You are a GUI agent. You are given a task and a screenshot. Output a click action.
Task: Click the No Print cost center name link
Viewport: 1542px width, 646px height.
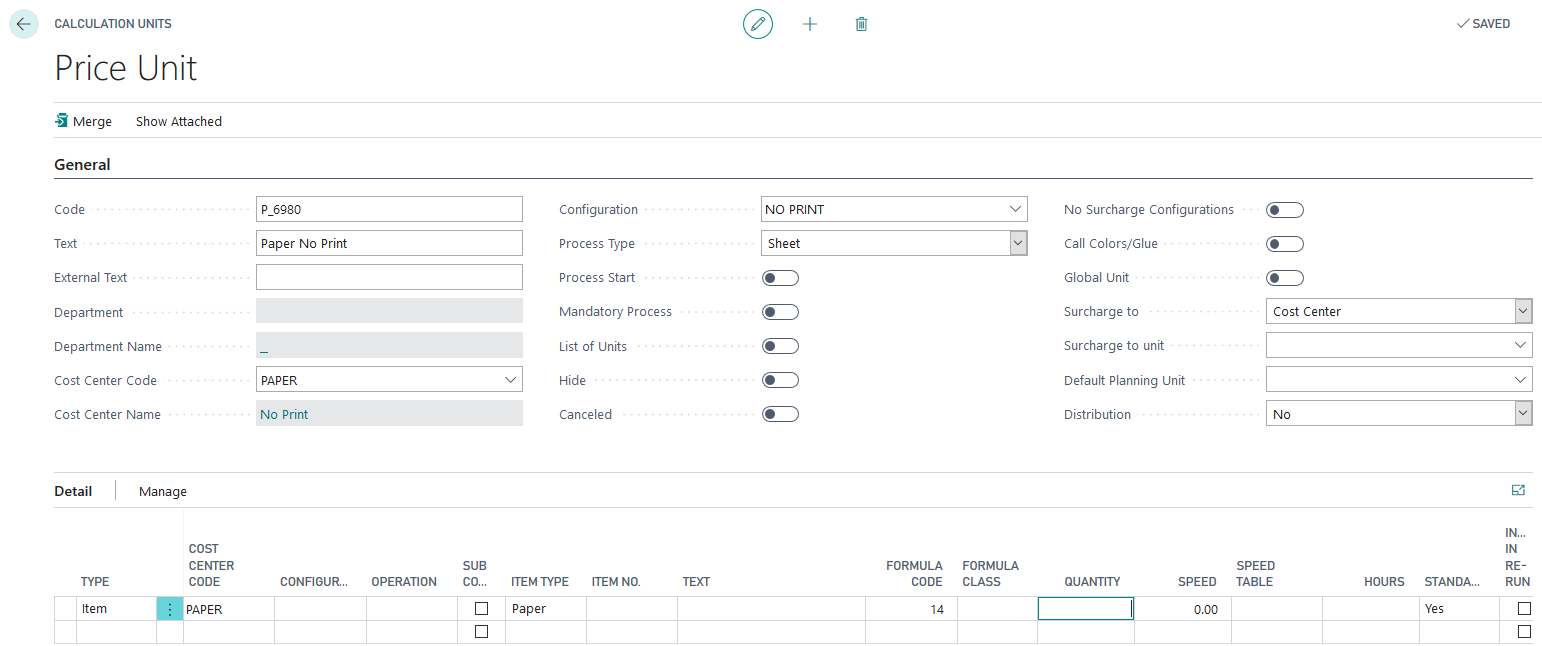284,414
